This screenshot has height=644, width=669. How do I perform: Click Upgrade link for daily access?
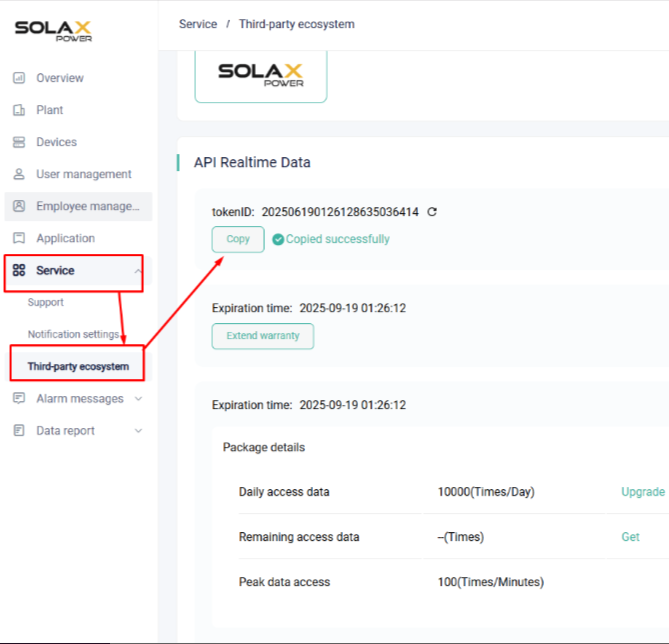pyautogui.click(x=642, y=492)
